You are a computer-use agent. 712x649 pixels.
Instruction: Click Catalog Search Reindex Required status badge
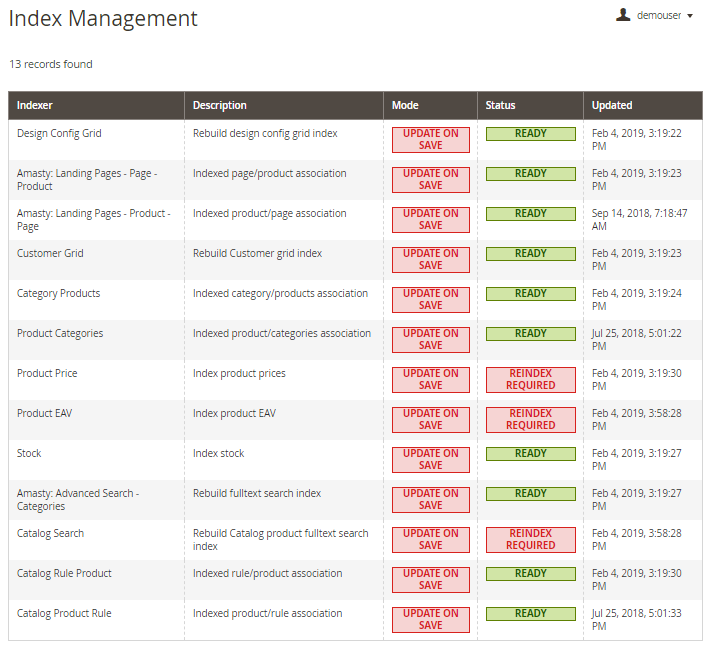pyautogui.click(x=530, y=539)
